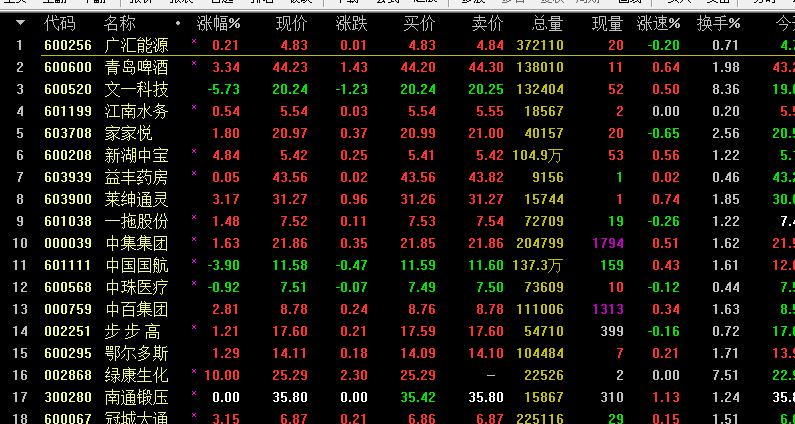Click the 卖价 column header
The width and height of the screenshot is (795, 424).
[487, 23]
